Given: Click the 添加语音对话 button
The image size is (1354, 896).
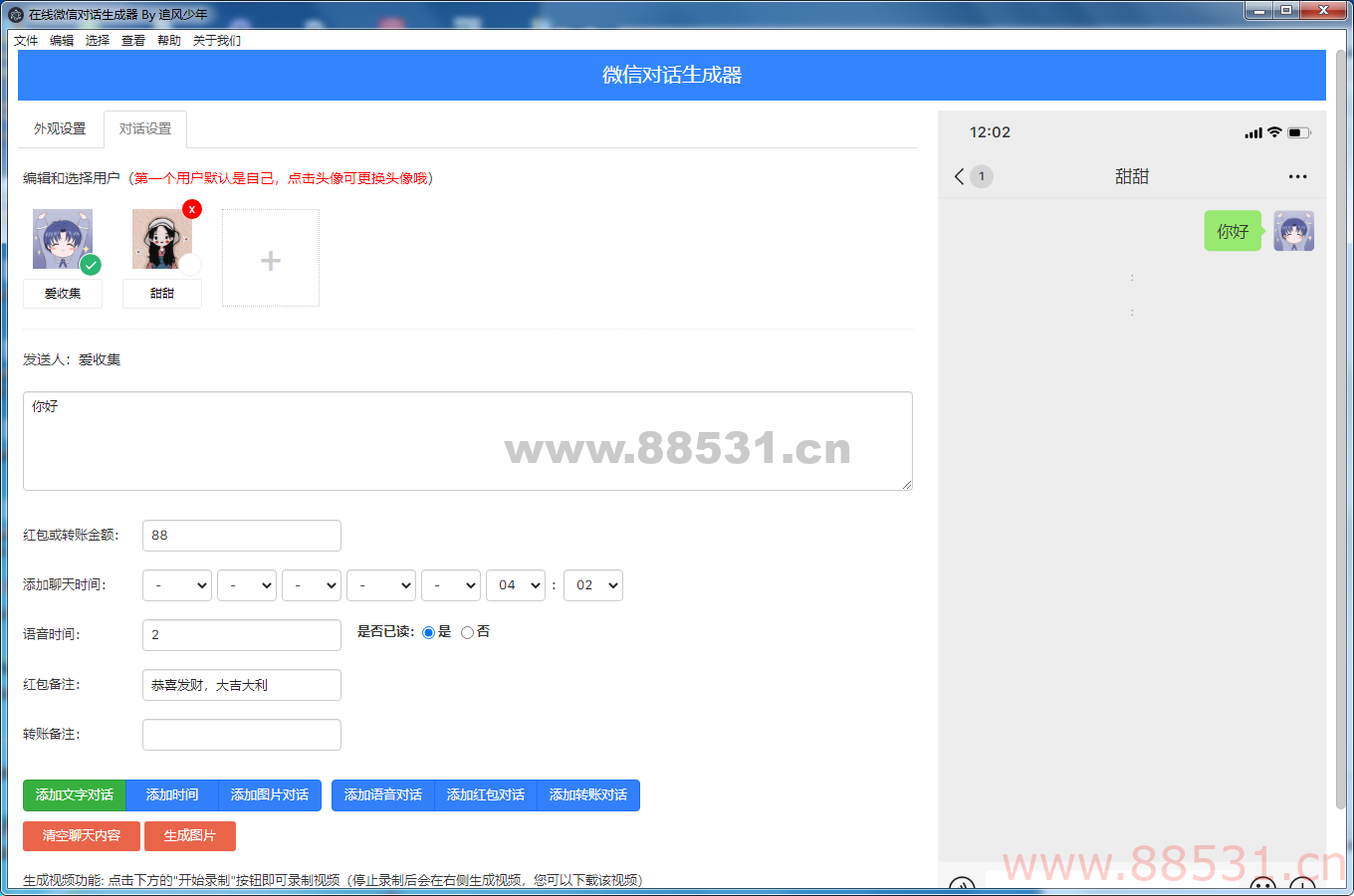Looking at the screenshot, I should [x=383, y=795].
